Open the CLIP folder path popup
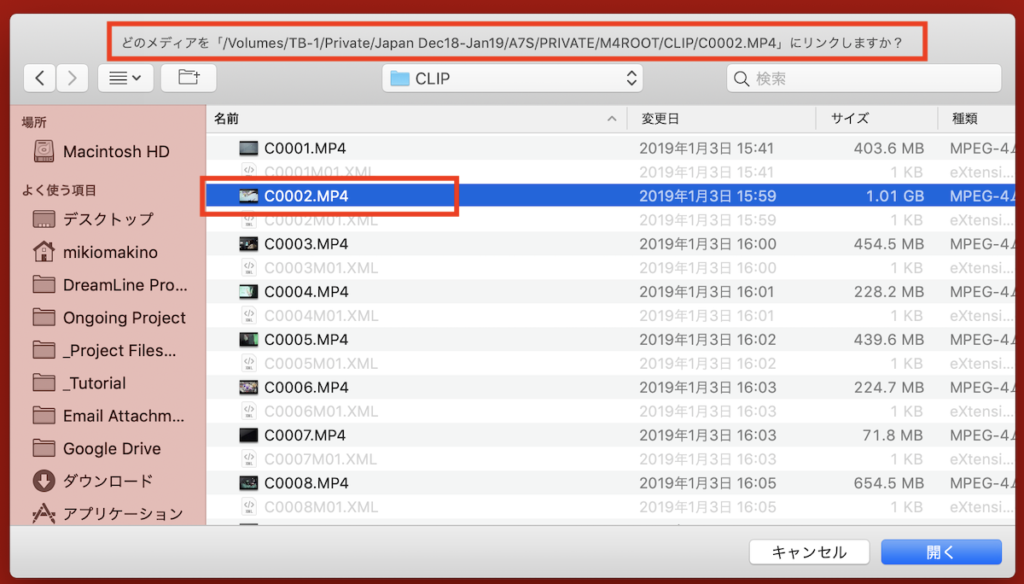This screenshot has height=584, width=1024. 513,78
